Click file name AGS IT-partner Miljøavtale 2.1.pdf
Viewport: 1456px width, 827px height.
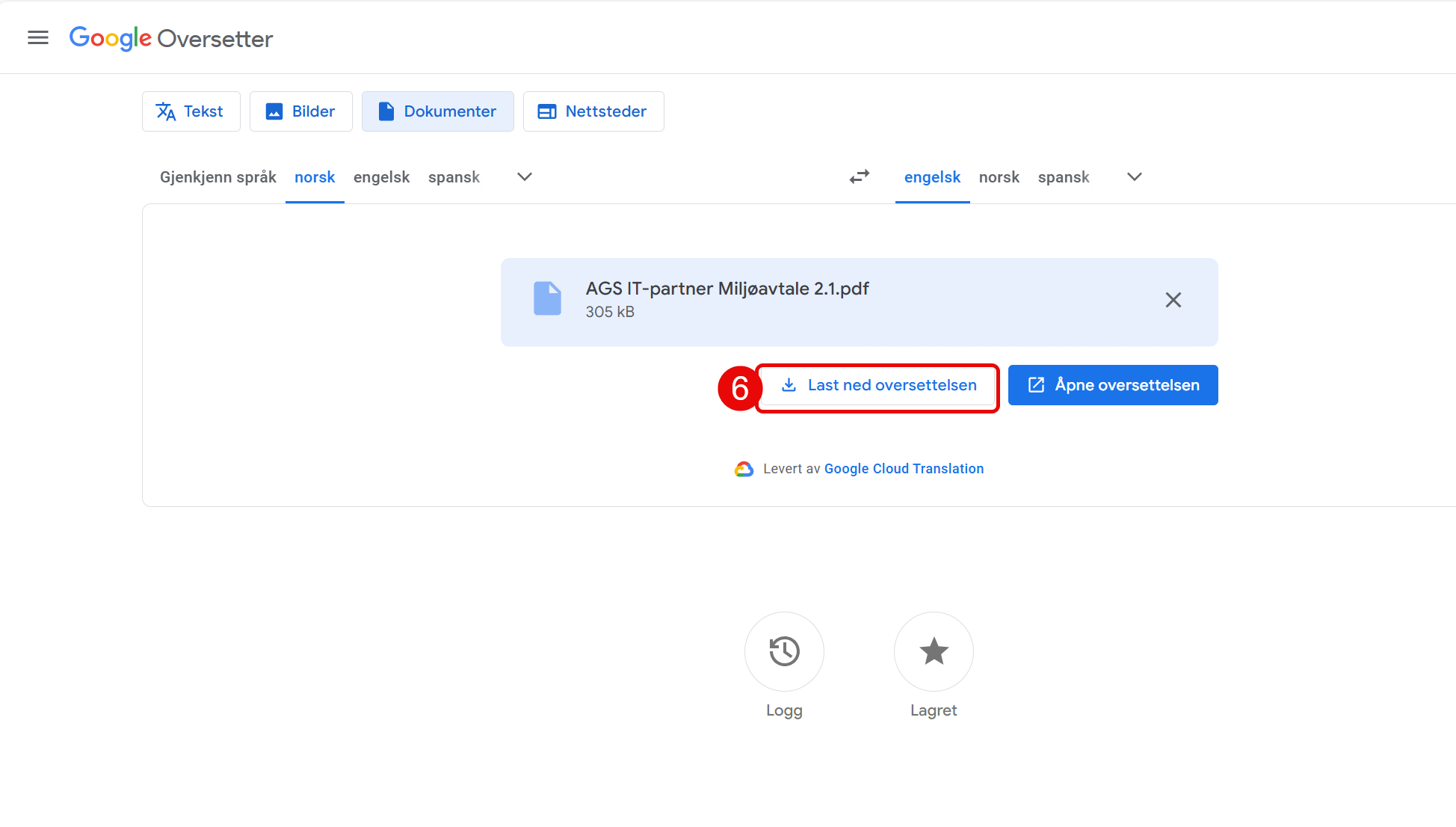click(x=727, y=289)
